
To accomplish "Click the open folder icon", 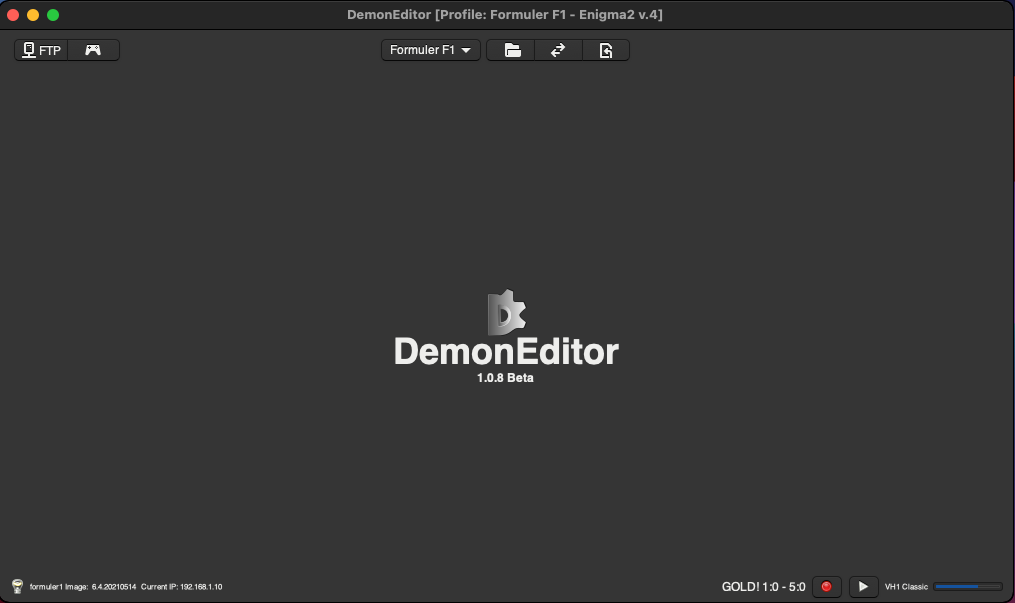I will pyautogui.click(x=511, y=50).
